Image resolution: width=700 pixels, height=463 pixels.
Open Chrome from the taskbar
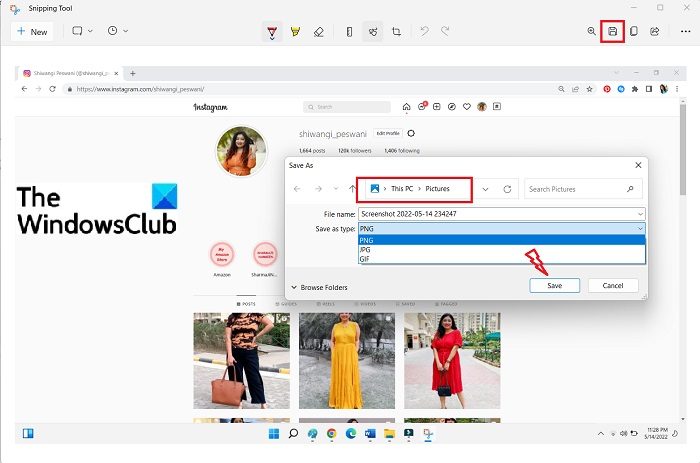tap(331, 434)
